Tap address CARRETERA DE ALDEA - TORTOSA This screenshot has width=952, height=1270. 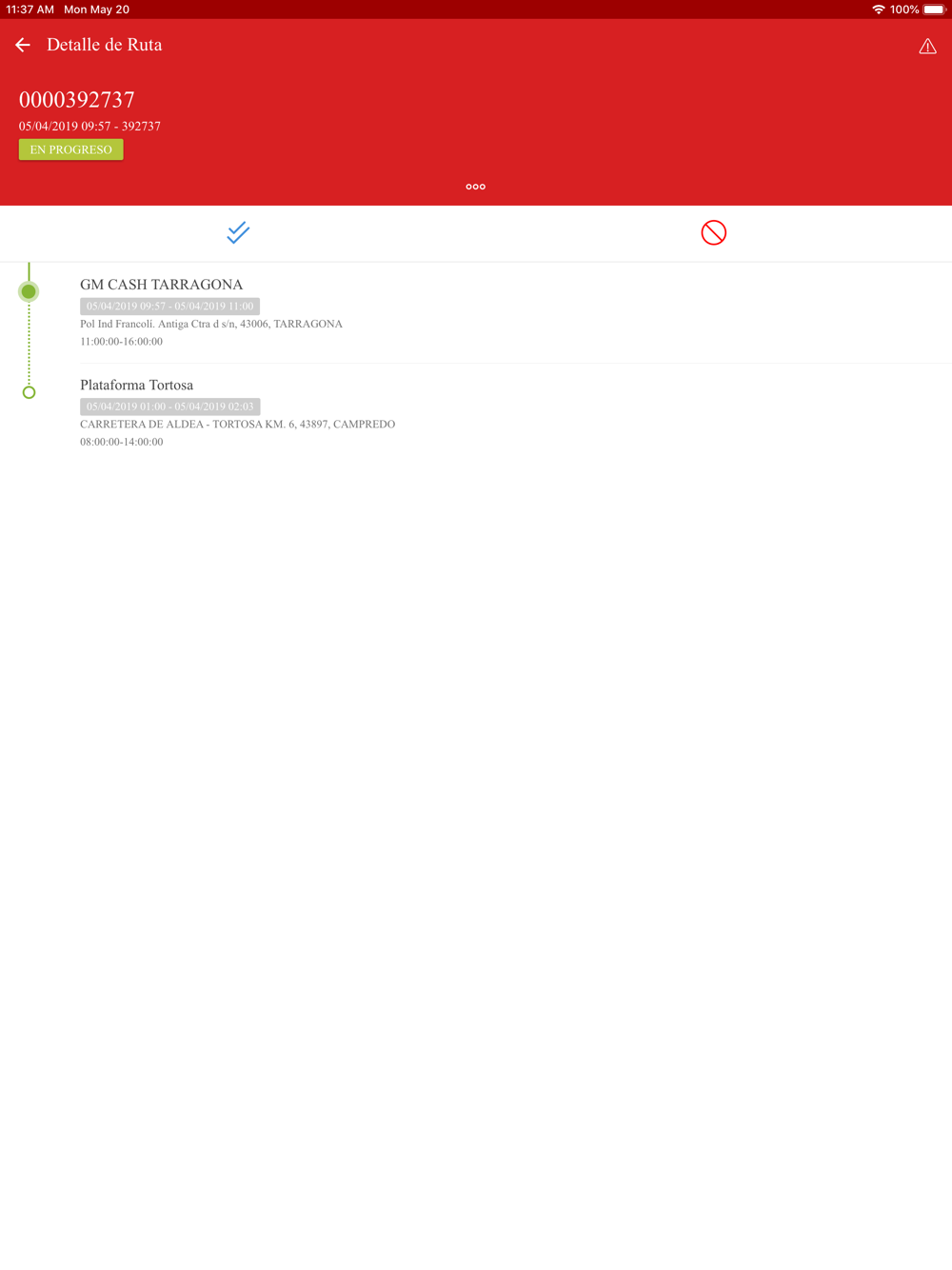238,425
